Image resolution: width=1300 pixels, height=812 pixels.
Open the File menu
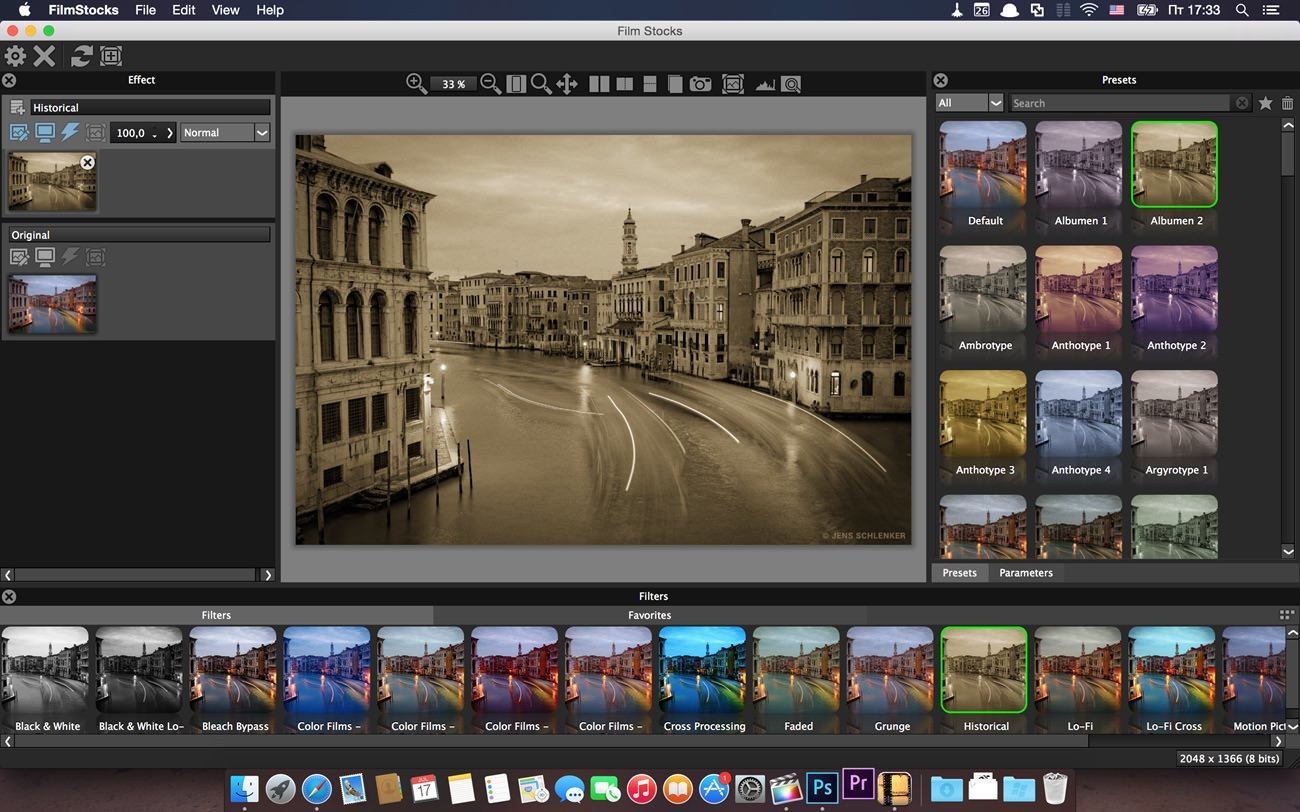pyautogui.click(x=146, y=10)
